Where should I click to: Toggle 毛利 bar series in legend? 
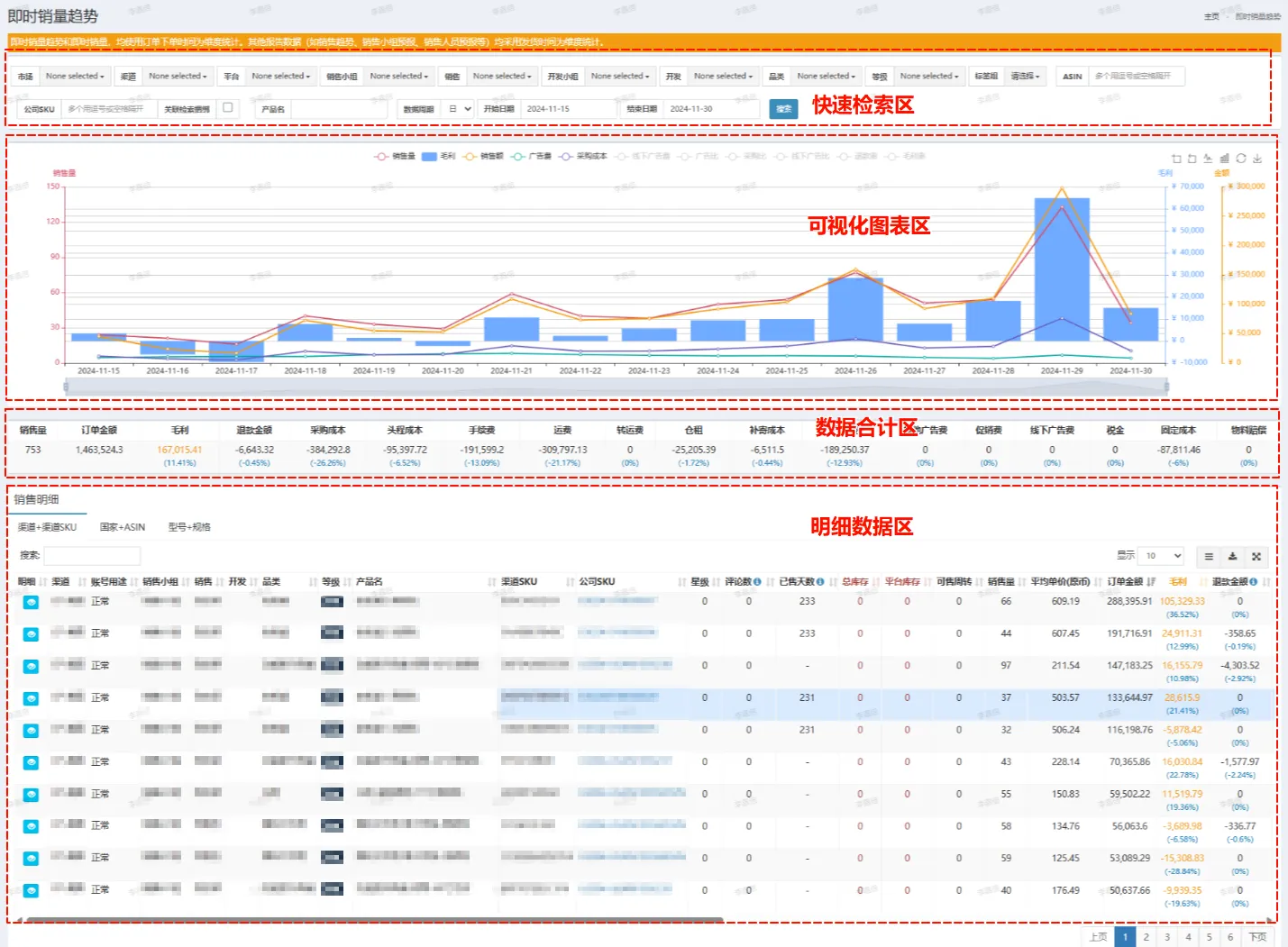click(439, 157)
